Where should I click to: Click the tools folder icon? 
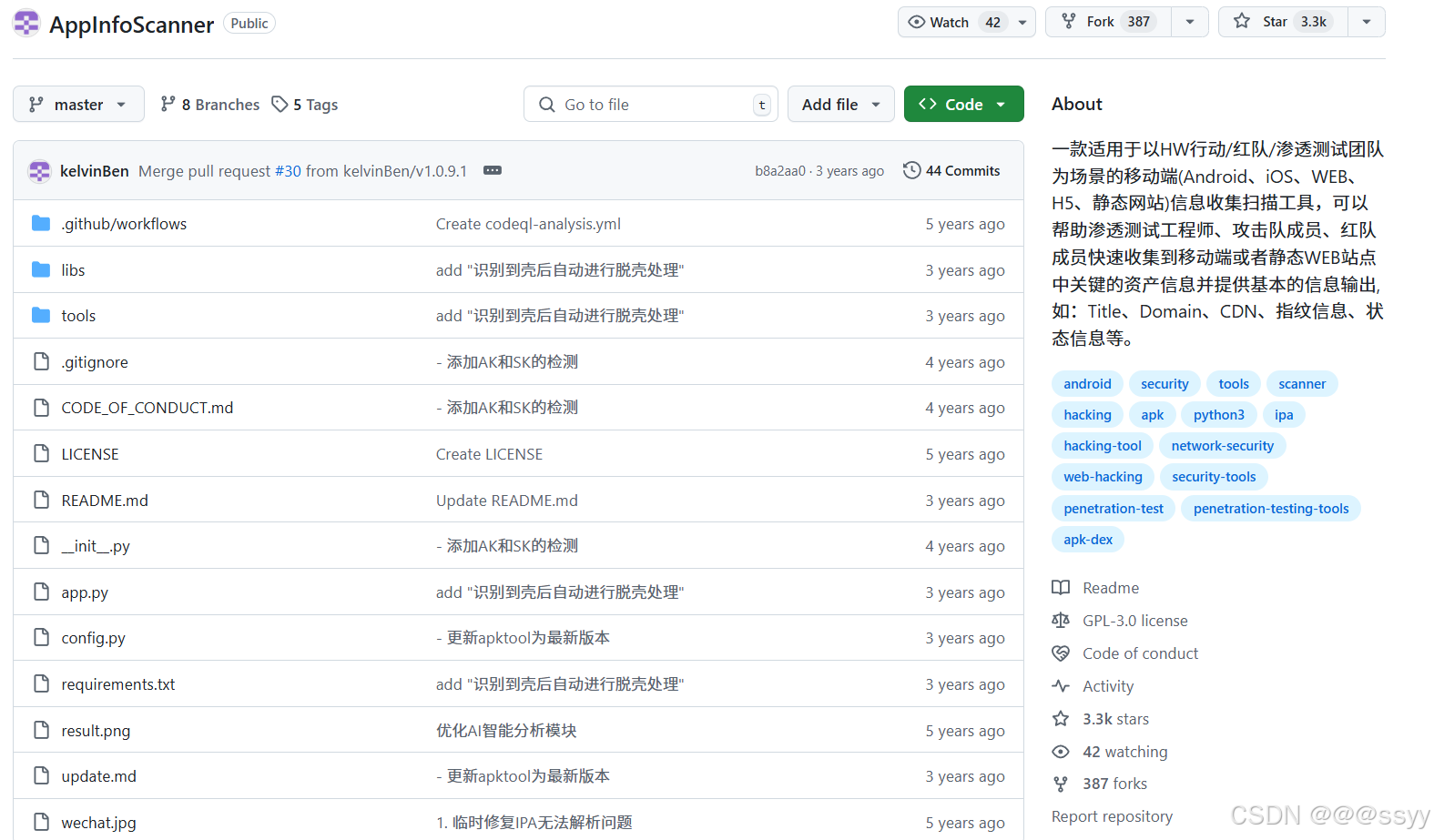(41, 316)
